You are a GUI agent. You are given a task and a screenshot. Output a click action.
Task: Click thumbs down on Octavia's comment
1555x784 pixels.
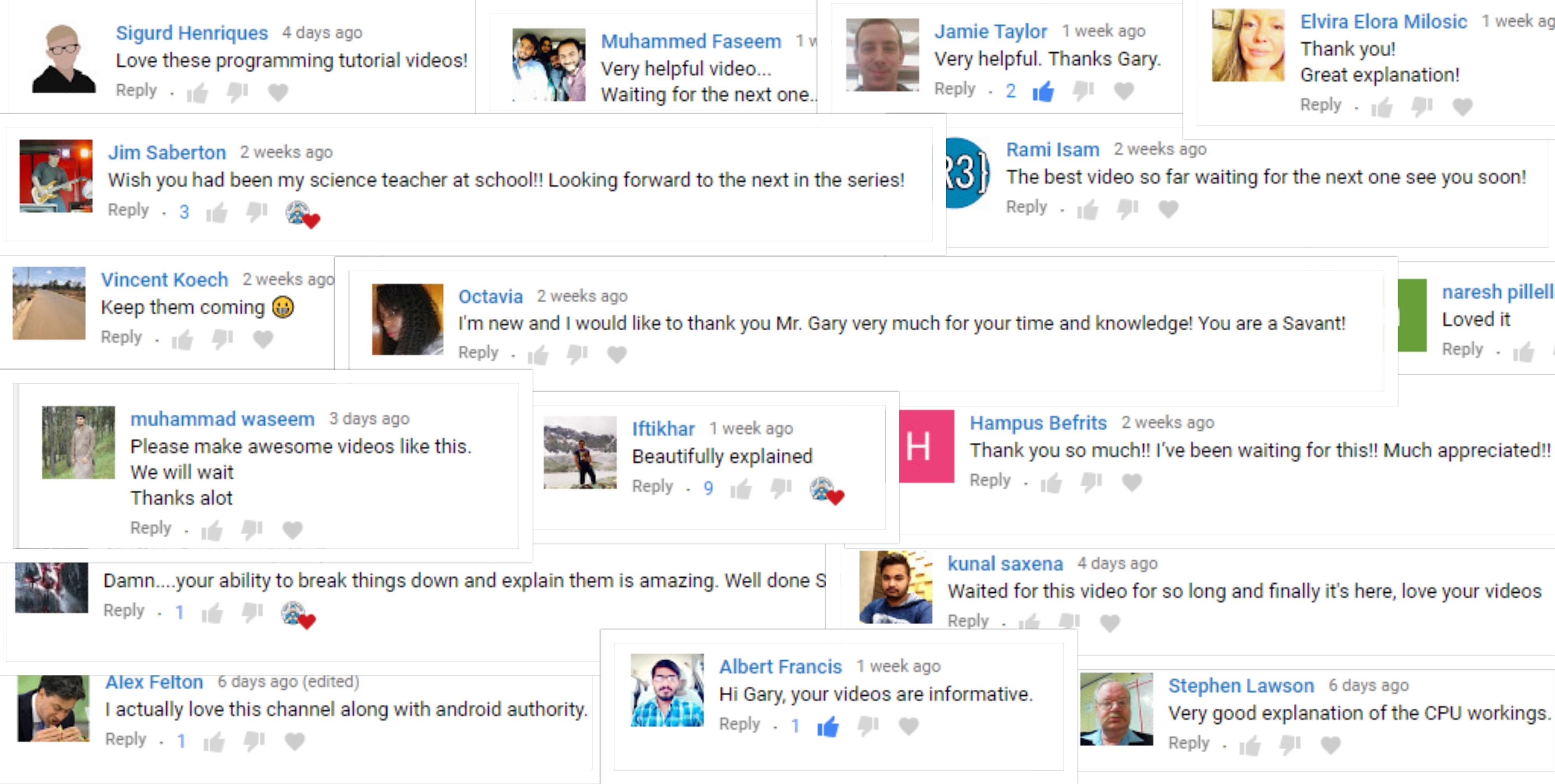point(577,355)
